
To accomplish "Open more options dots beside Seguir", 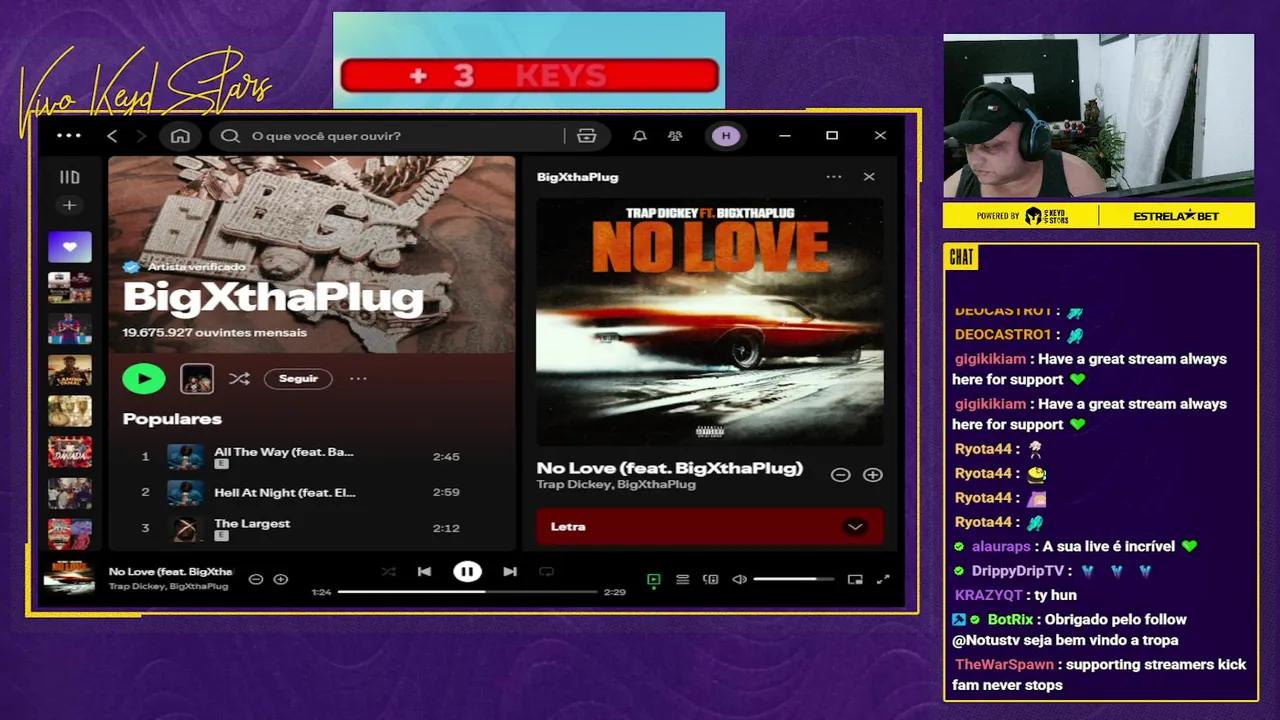I will click(358, 378).
